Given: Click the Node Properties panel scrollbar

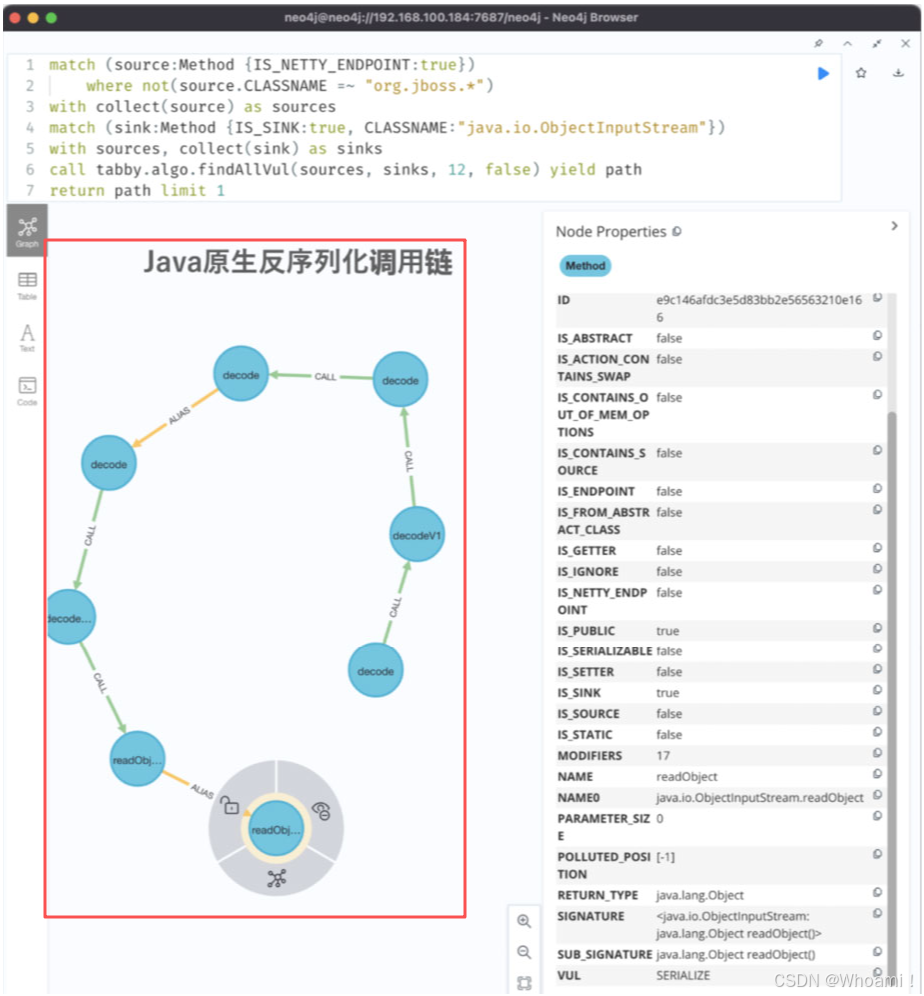Looking at the screenshot, I should tap(892, 699).
